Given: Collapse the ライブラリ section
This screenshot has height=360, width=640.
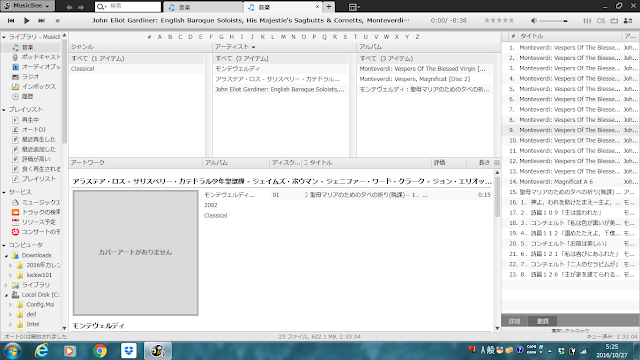Looking at the screenshot, I should pos(4,37).
